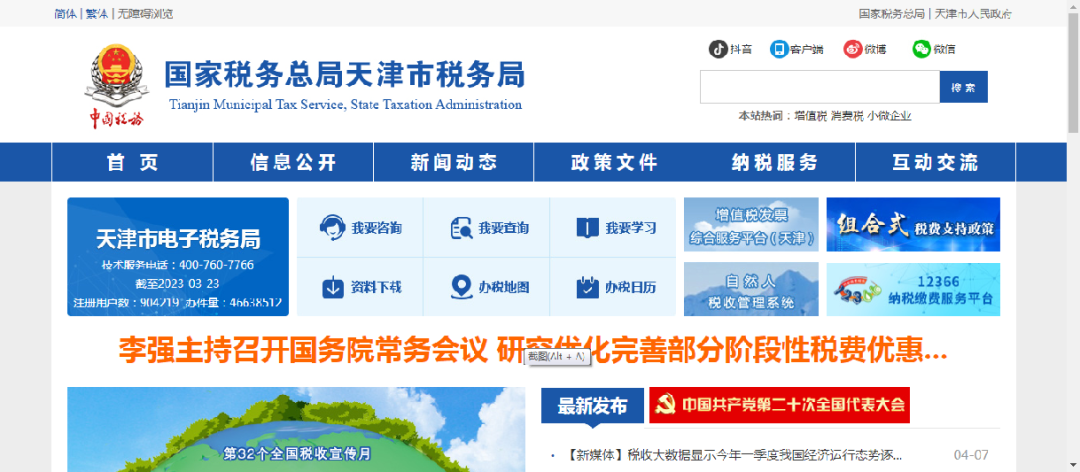Click hot keyword 增值税
Image resolution: width=1080 pixels, height=472 pixels.
tap(810, 116)
